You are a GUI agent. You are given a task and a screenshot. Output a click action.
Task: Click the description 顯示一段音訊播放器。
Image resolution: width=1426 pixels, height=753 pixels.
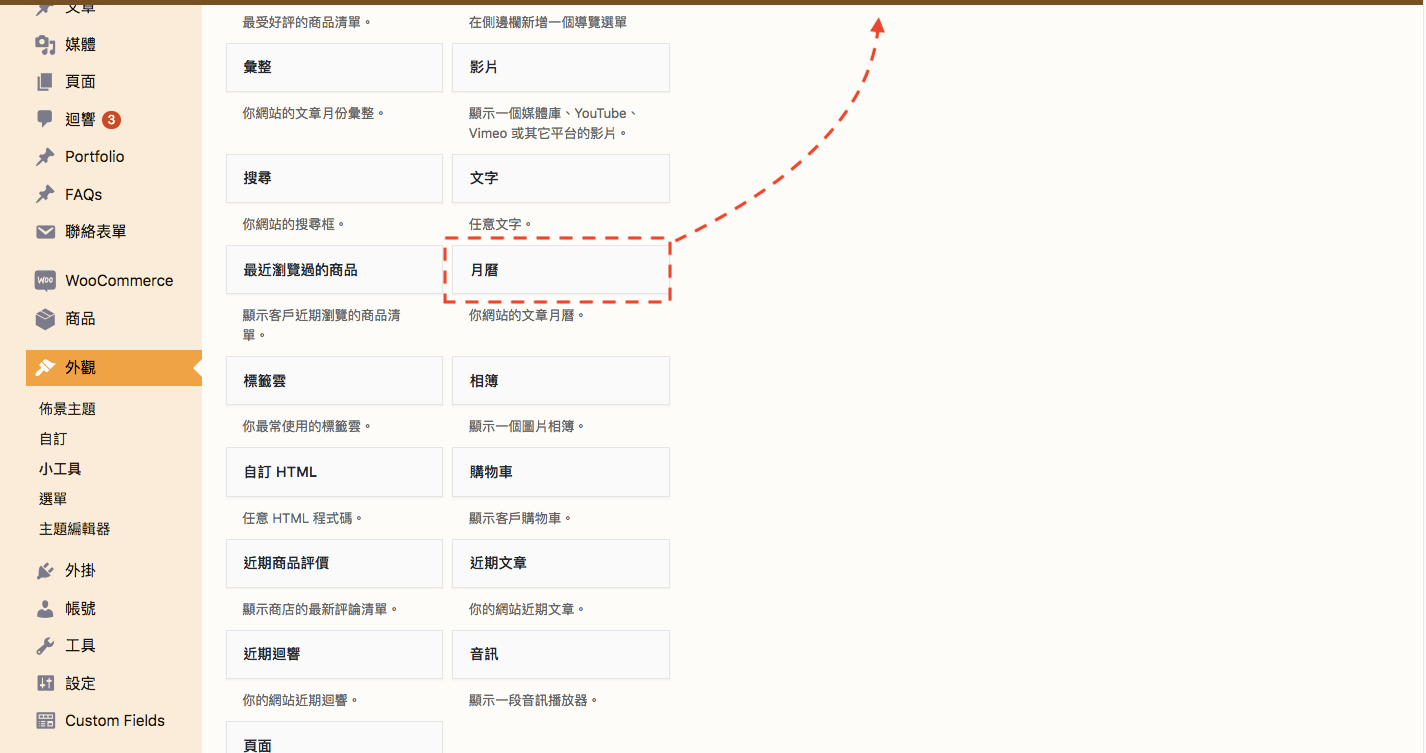pos(534,701)
